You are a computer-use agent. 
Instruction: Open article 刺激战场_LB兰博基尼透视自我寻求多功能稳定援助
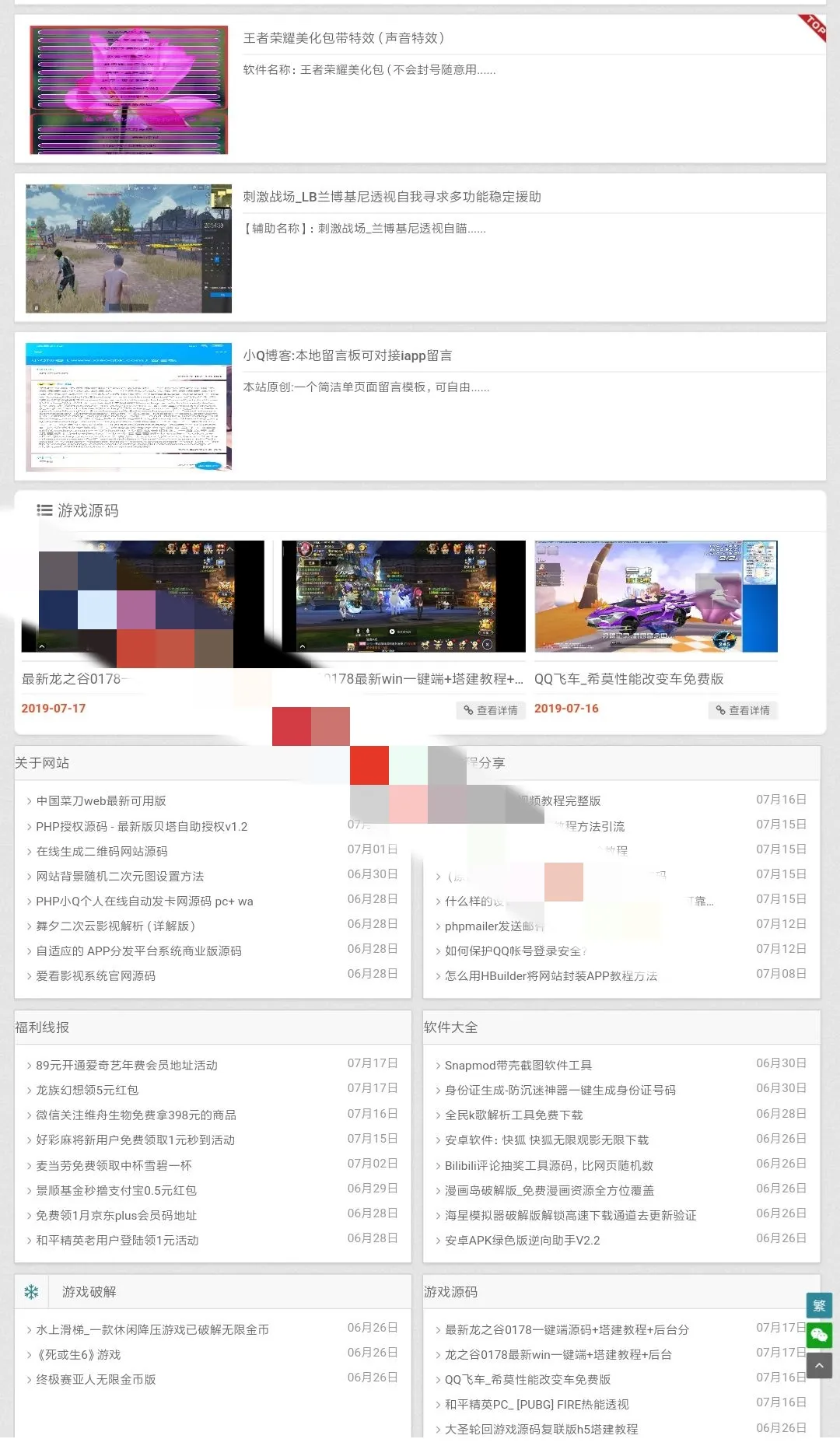coord(392,197)
